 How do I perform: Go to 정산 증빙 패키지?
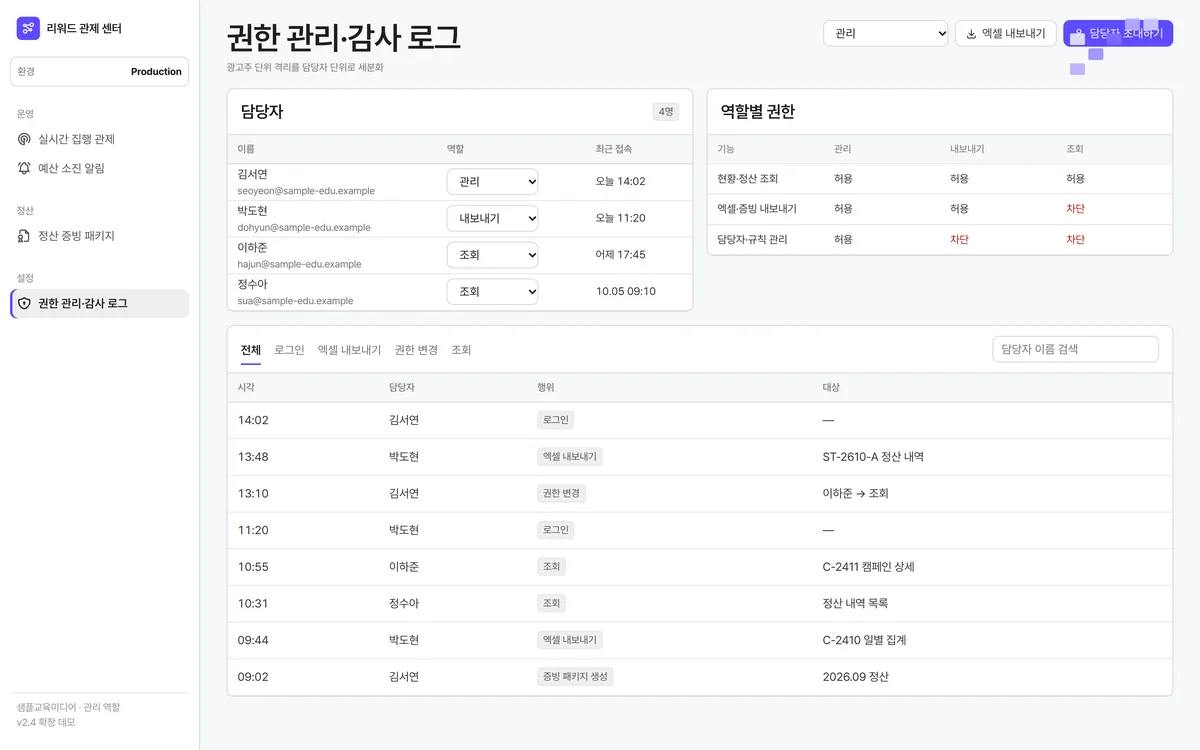99,236
